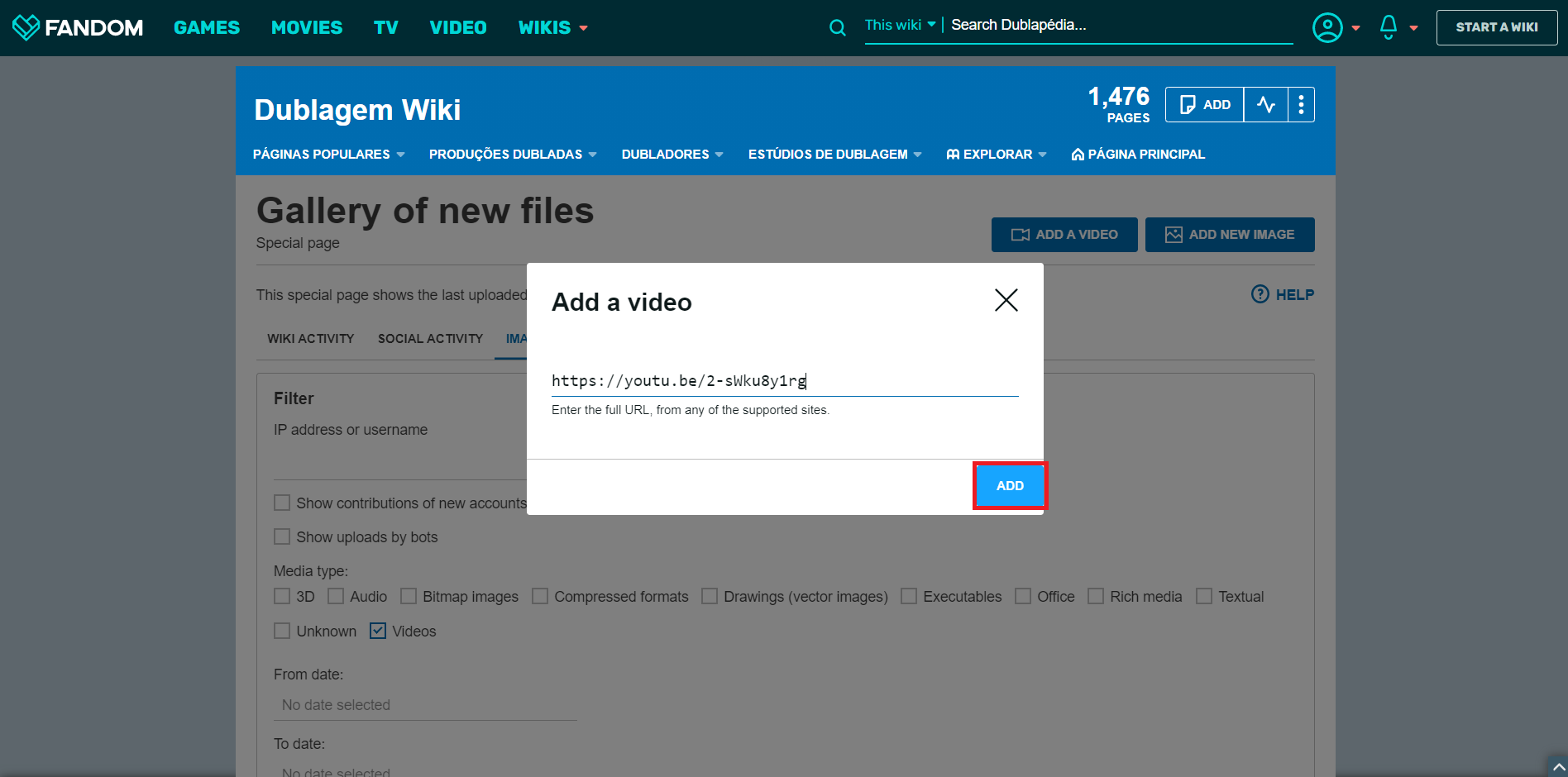Click the Fandom heart logo
This screenshot has width=1568, height=777.
coord(26,27)
